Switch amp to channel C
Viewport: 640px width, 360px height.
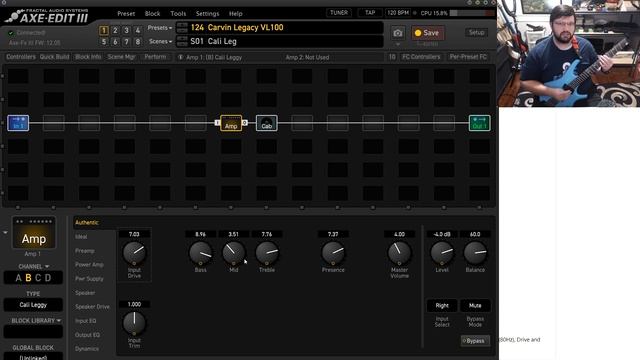38,278
